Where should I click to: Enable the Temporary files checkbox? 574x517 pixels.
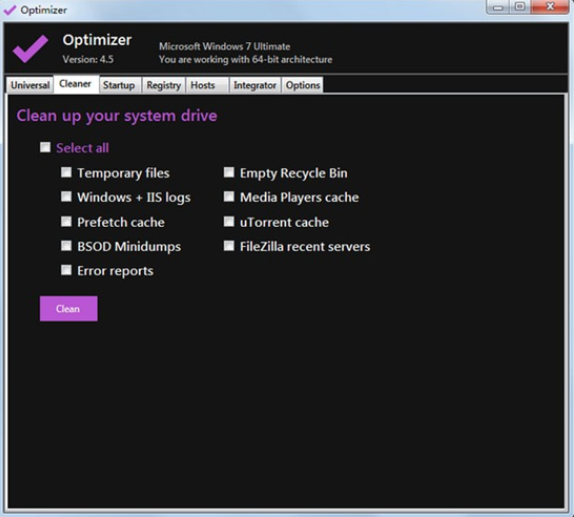(x=66, y=172)
